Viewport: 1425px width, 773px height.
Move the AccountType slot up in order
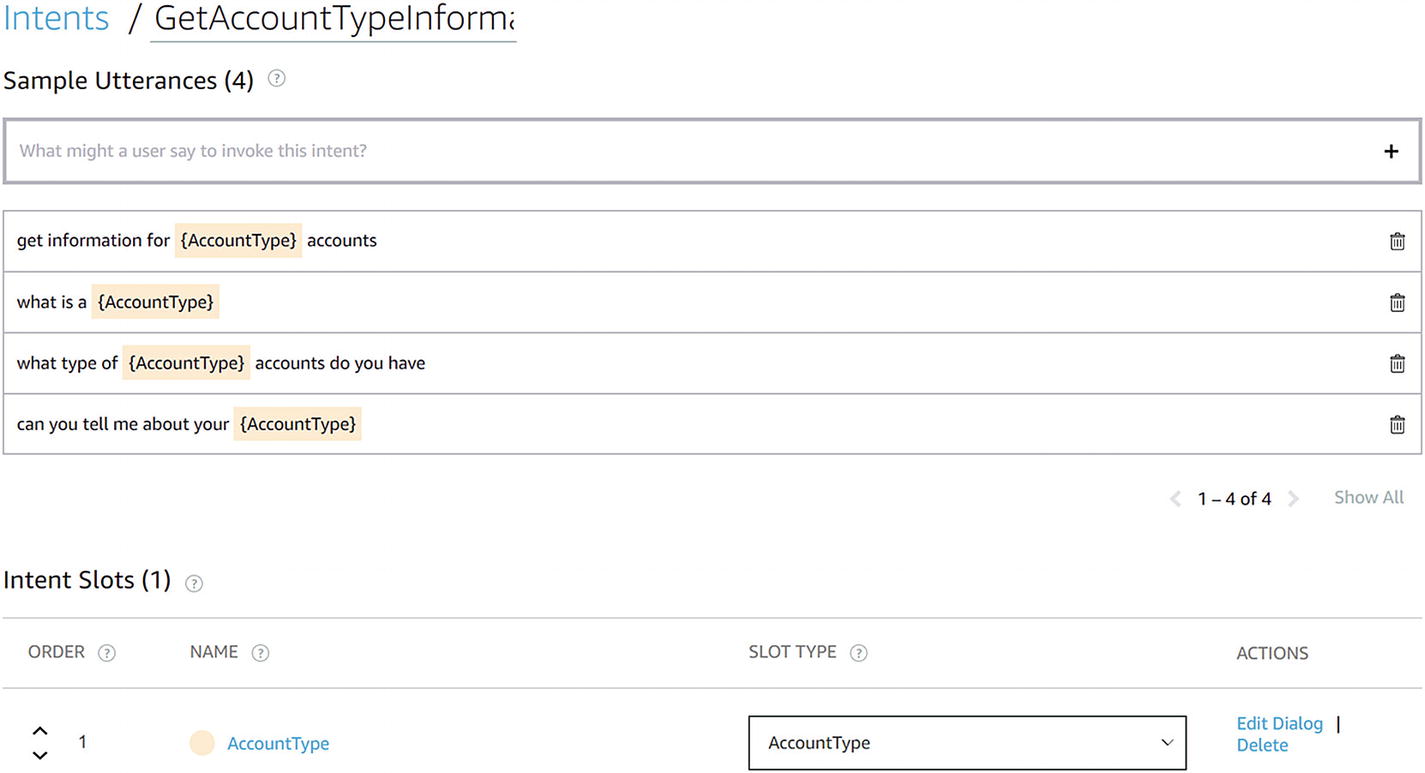40,731
